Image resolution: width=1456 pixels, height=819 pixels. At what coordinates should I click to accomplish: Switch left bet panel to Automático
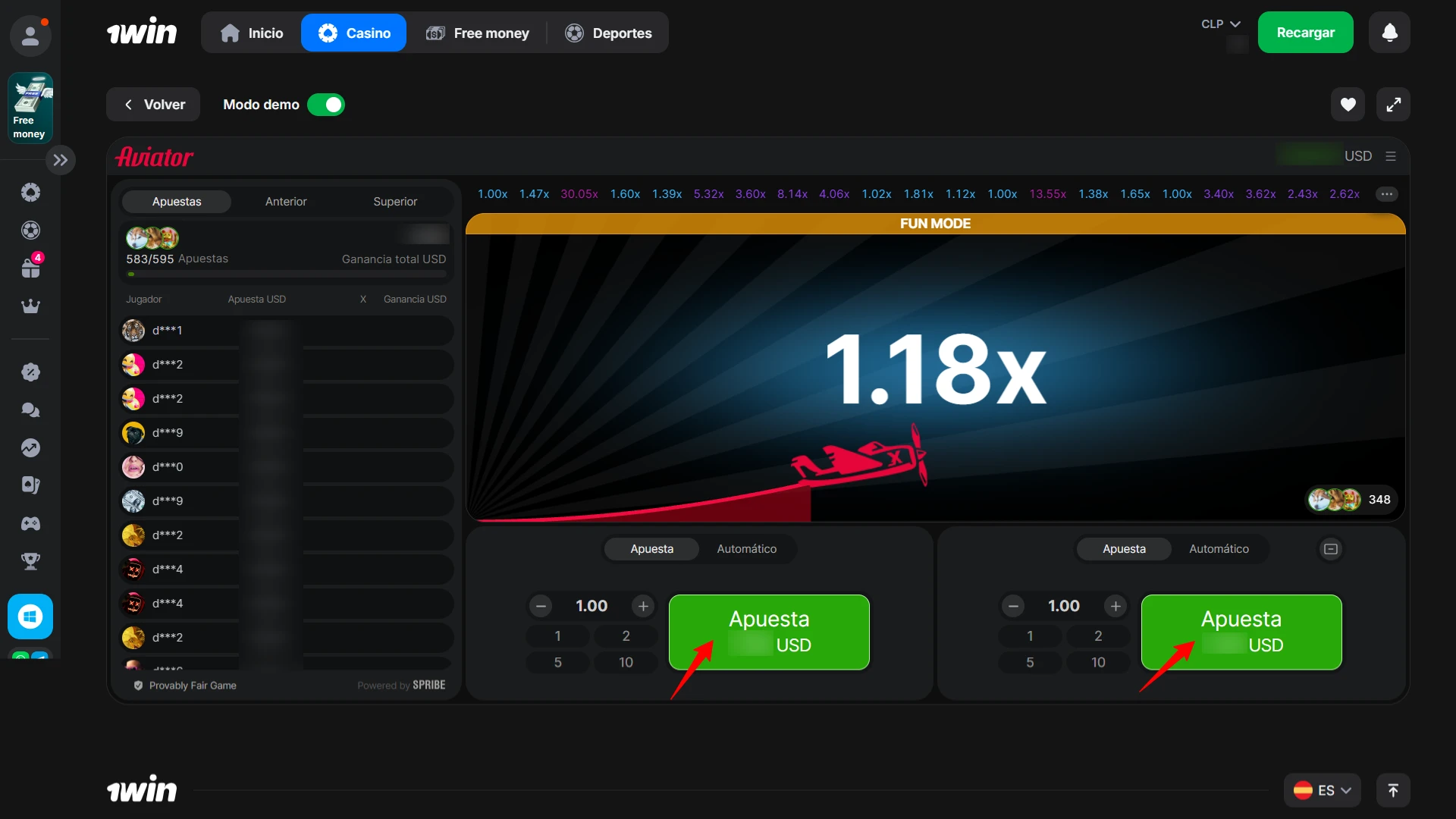[x=746, y=549]
